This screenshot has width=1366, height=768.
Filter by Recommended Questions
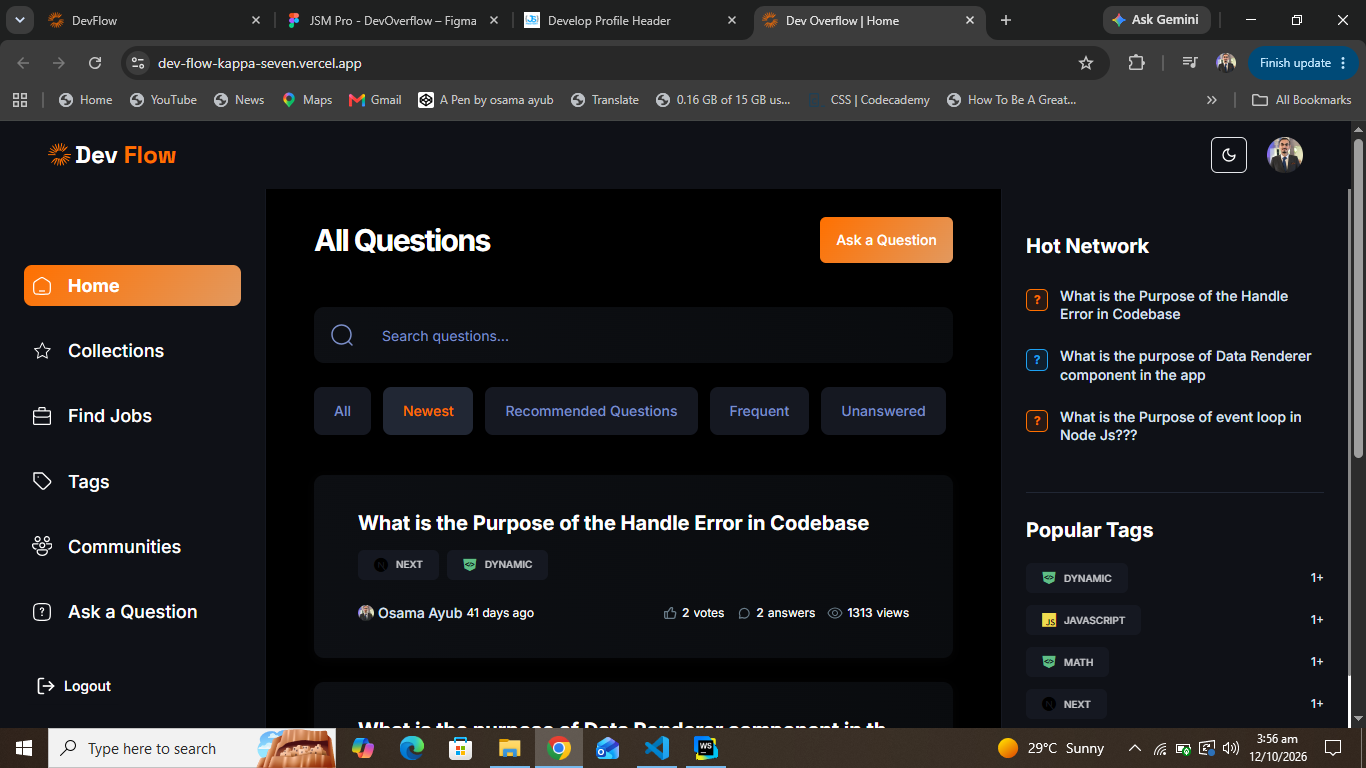point(591,411)
